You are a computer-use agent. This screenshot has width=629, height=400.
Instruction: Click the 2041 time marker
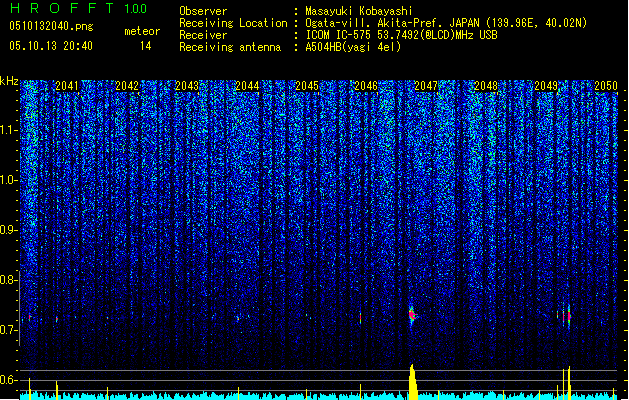pyautogui.click(x=67, y=86)
